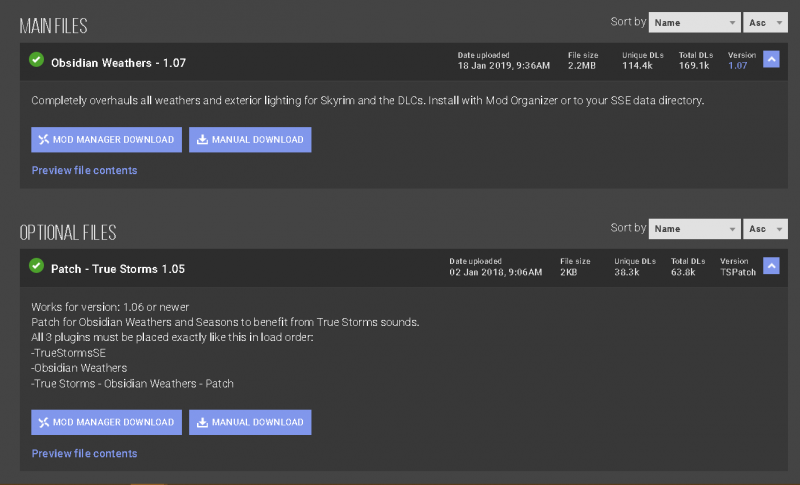Click the '-True Storms - Obsidian Weathers - Patch' line
800x485 pixels.
(133, 384)
